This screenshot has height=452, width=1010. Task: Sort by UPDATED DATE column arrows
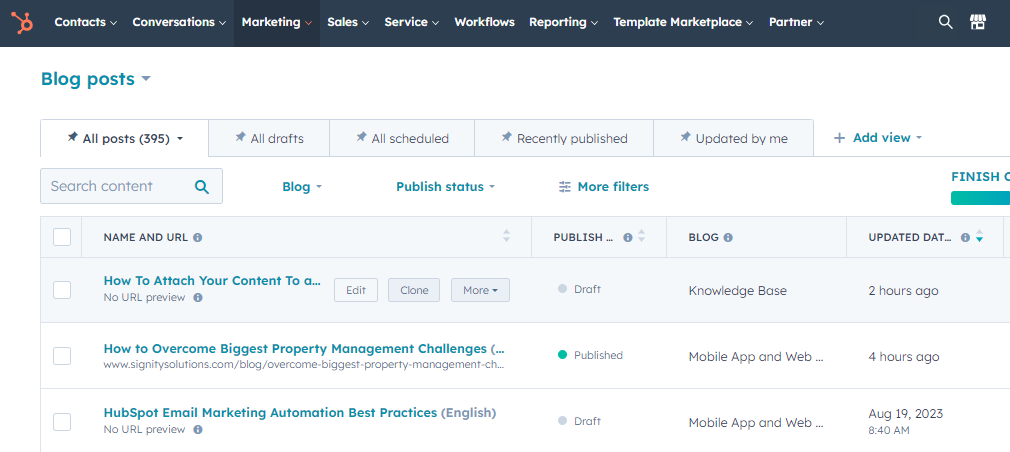point(979,236)
